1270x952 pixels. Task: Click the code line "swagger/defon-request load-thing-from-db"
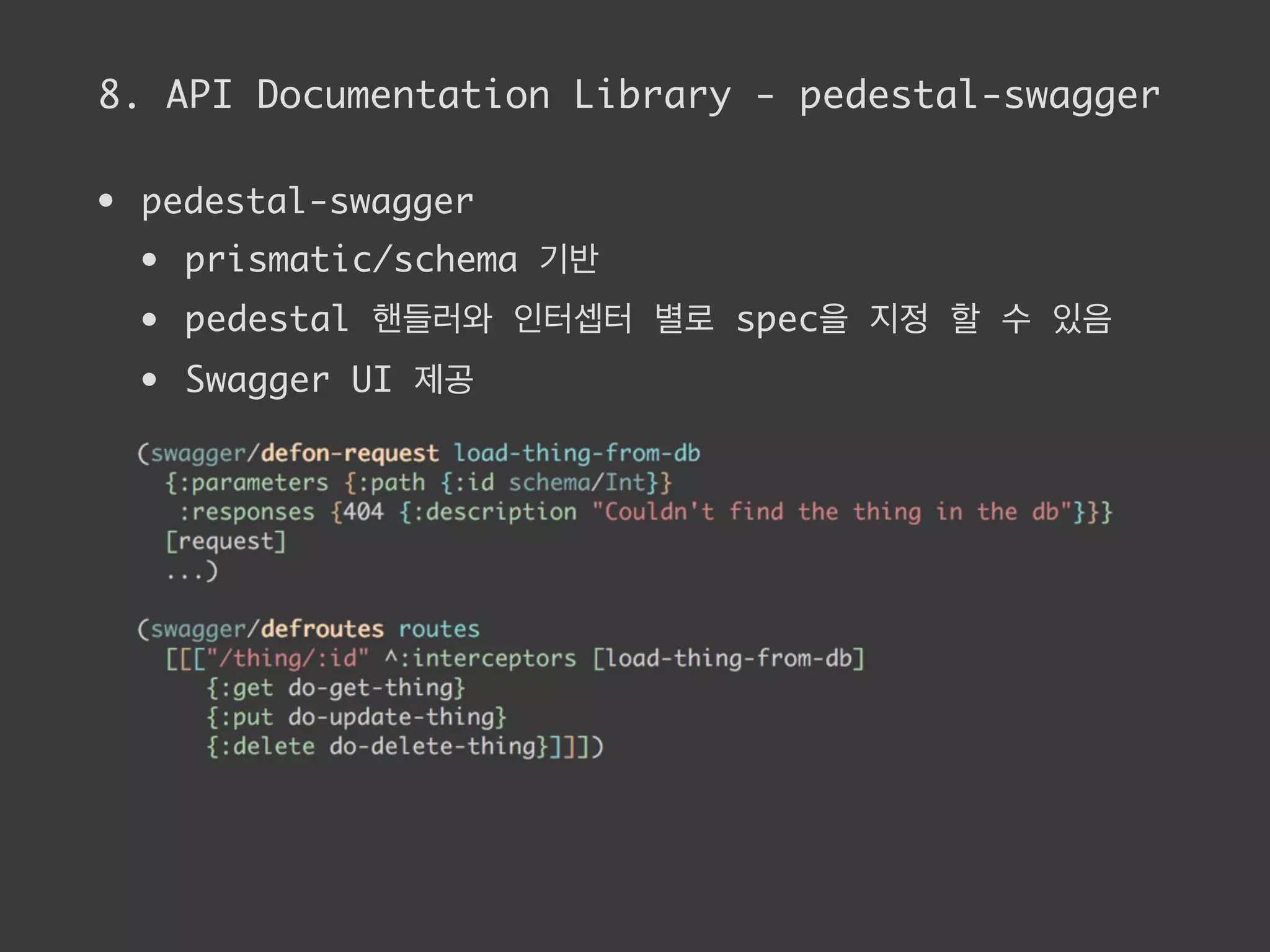pos(419,454)
